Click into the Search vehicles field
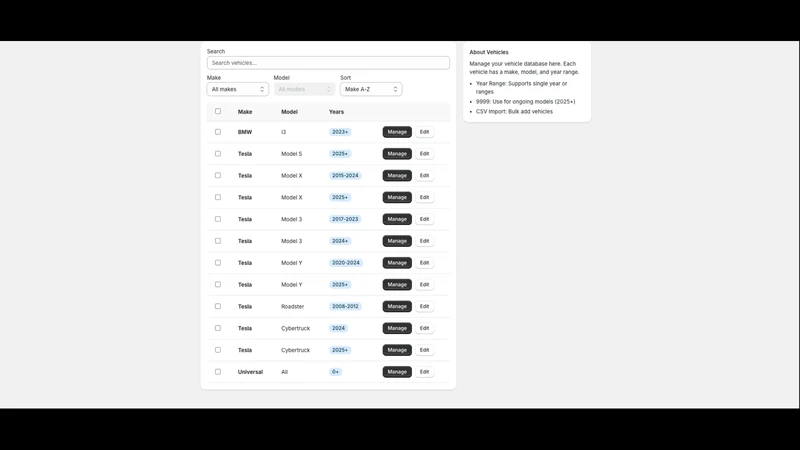Screen dimensions: 800x450 [328, 63]
